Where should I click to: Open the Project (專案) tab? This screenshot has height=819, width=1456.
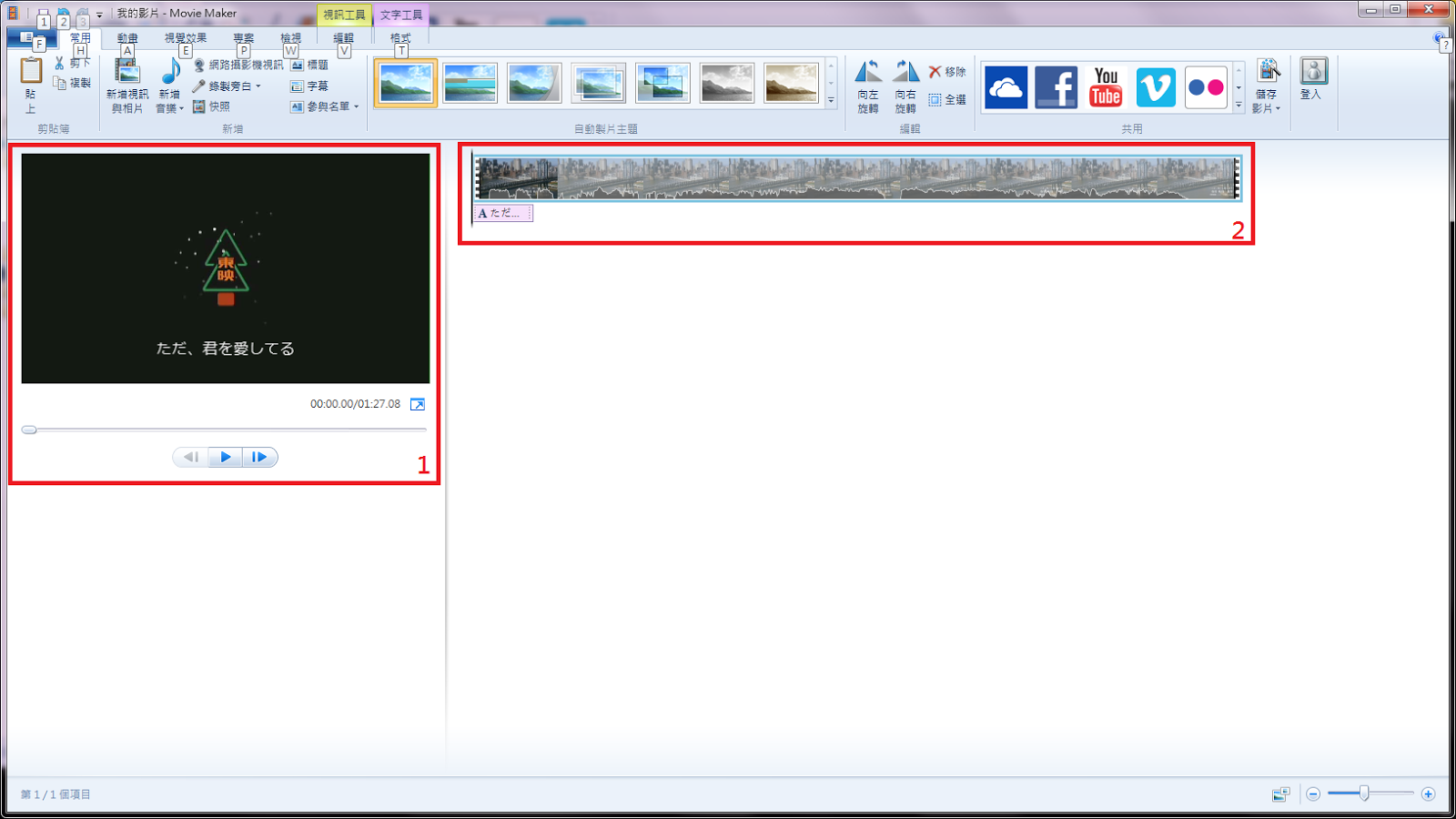(x=243, y=38)
